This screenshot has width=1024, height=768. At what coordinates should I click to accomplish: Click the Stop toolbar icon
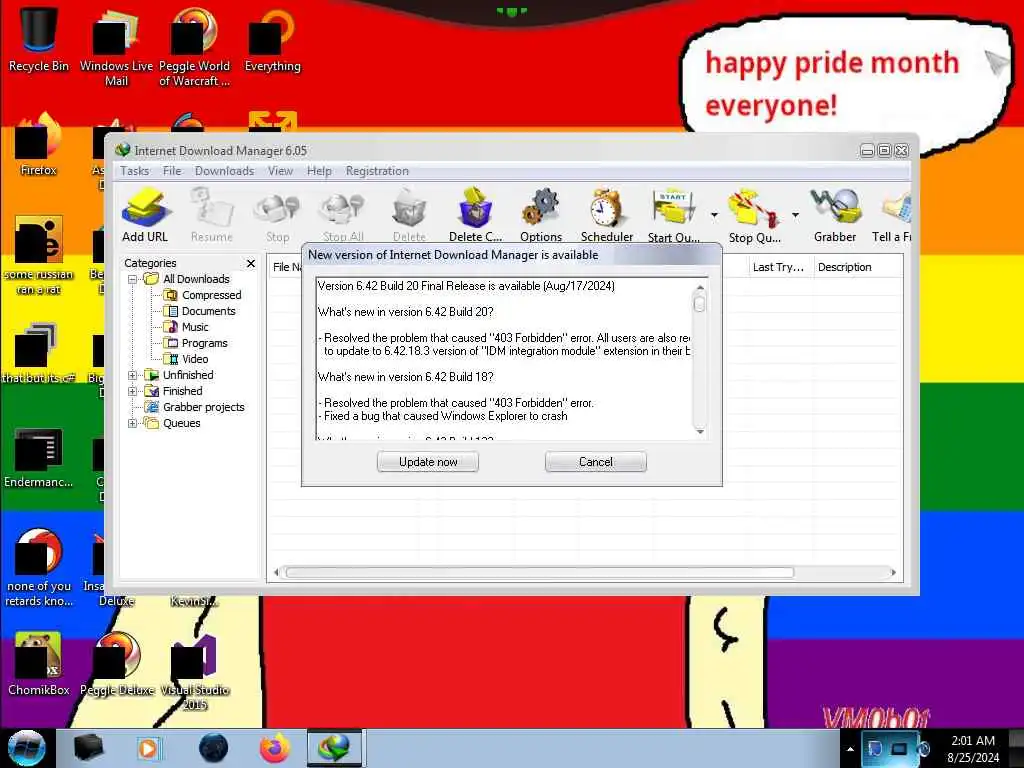pyautogui.click(x=278, y=214)
